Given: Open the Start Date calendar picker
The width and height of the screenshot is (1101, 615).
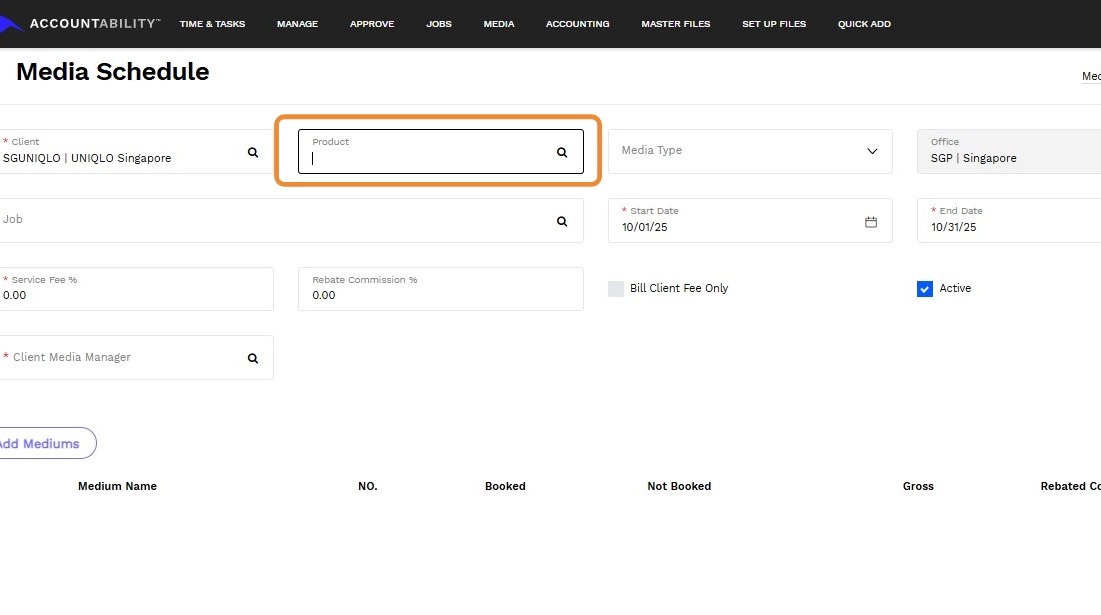Looking at the screenshot, I should point(871,222).
